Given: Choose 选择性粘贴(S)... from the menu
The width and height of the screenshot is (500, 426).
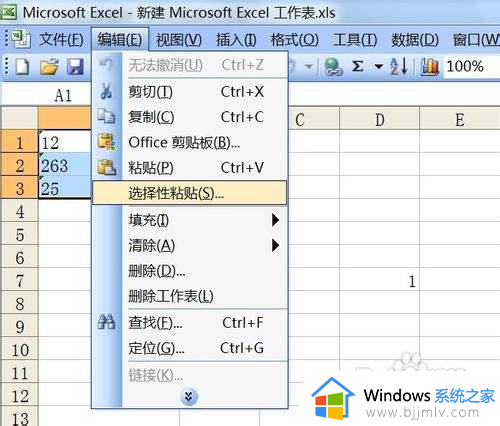Looking at the screenshot, I should pyautogui.click(x=189, y=193).
